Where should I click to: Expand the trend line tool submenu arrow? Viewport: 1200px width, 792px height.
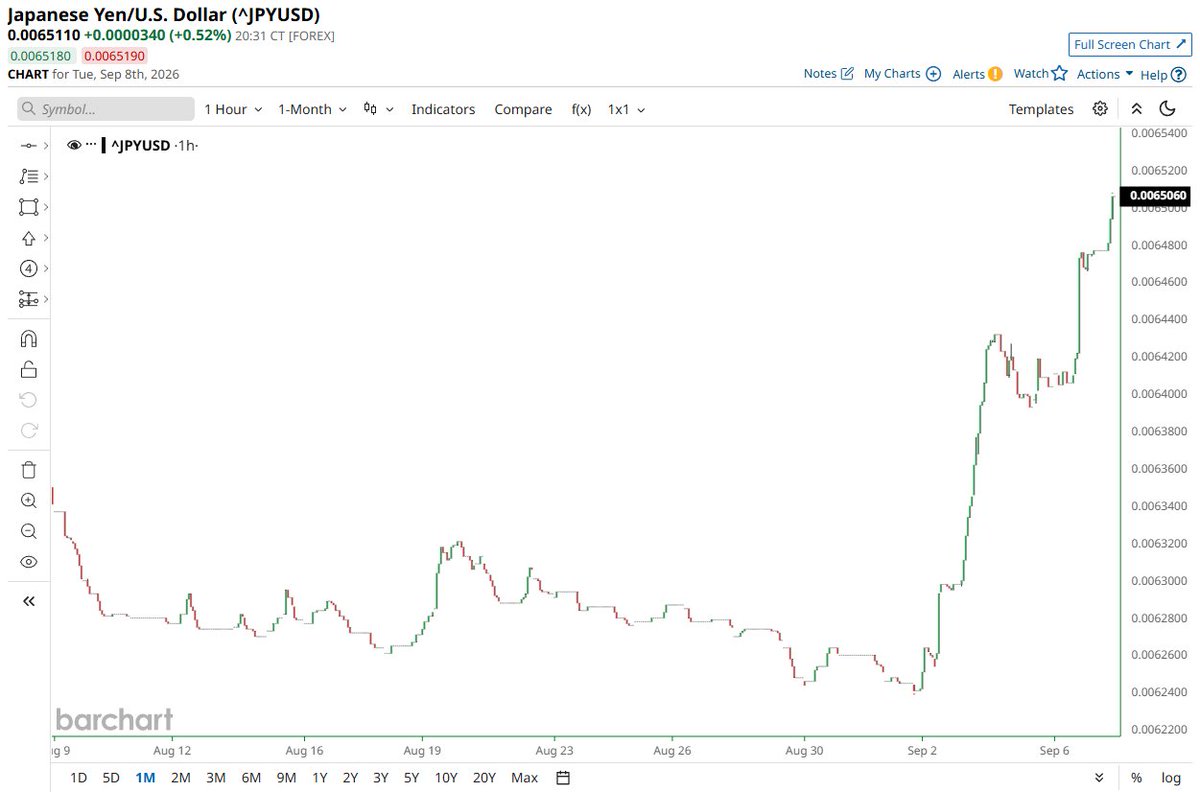[46, 146]
